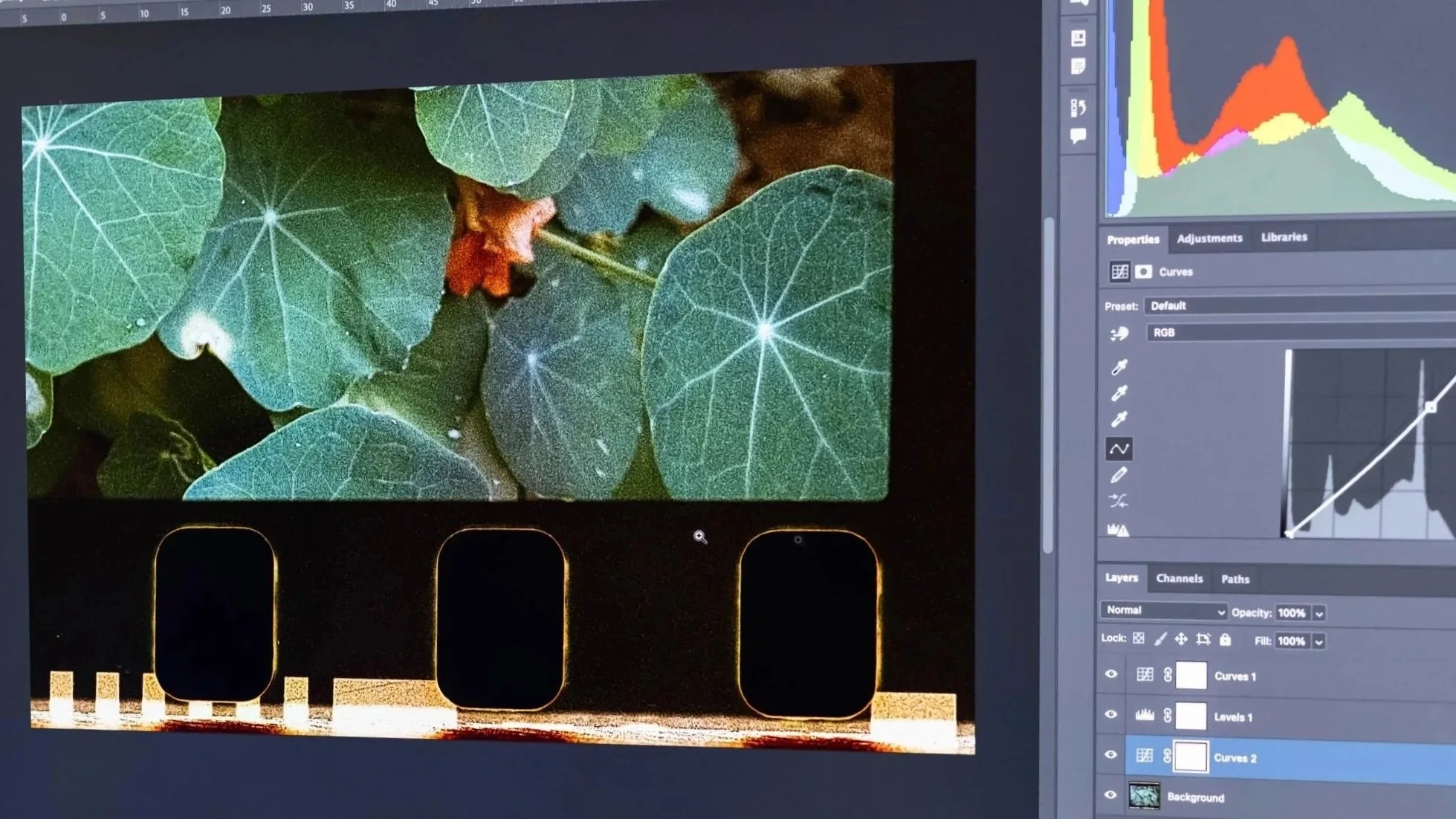This screenshot has width=1456, height=819.
Task: Open the comments speech bubble panel icon
Action: (x=1078, y=136)
